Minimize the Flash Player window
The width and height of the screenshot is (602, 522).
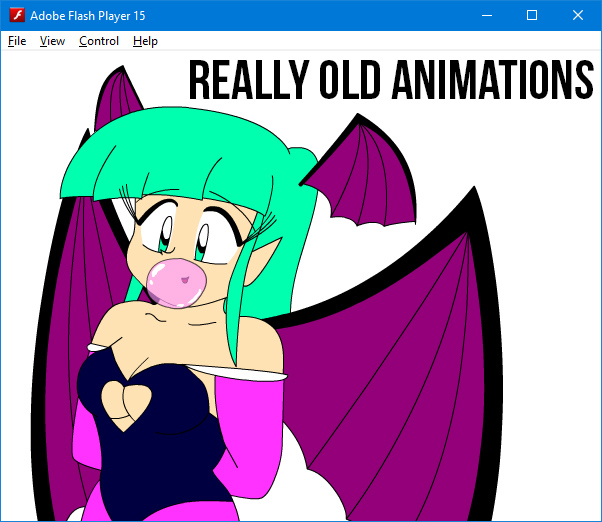coord(487,15)
